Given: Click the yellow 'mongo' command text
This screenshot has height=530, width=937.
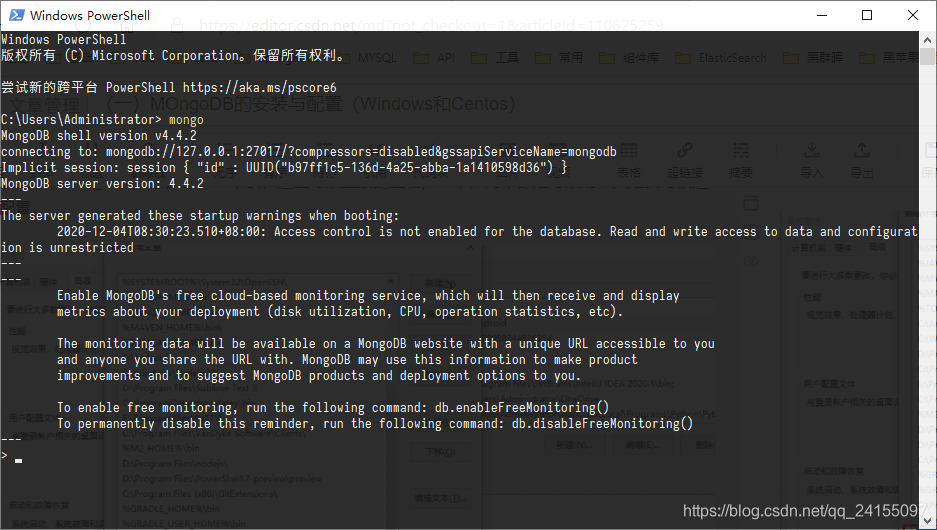Looking at the screenshot, I should [x=186, y=120].
